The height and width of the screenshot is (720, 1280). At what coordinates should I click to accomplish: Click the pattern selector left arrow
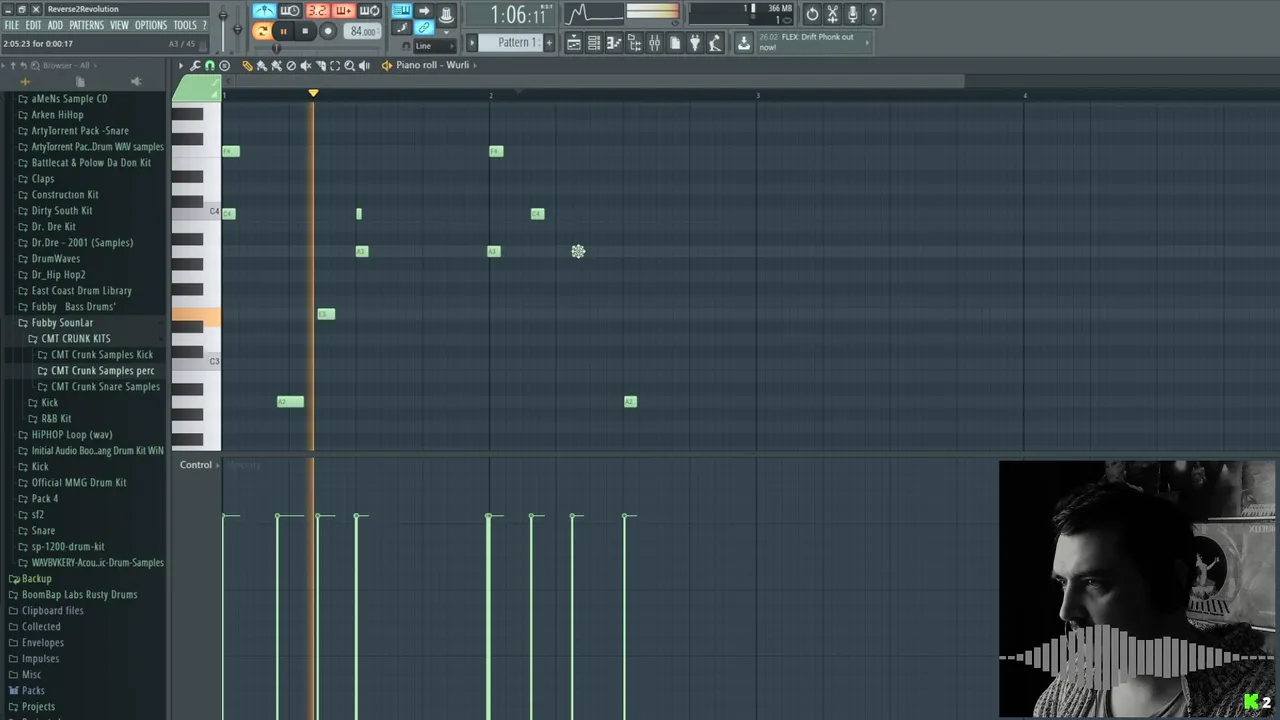472,42
